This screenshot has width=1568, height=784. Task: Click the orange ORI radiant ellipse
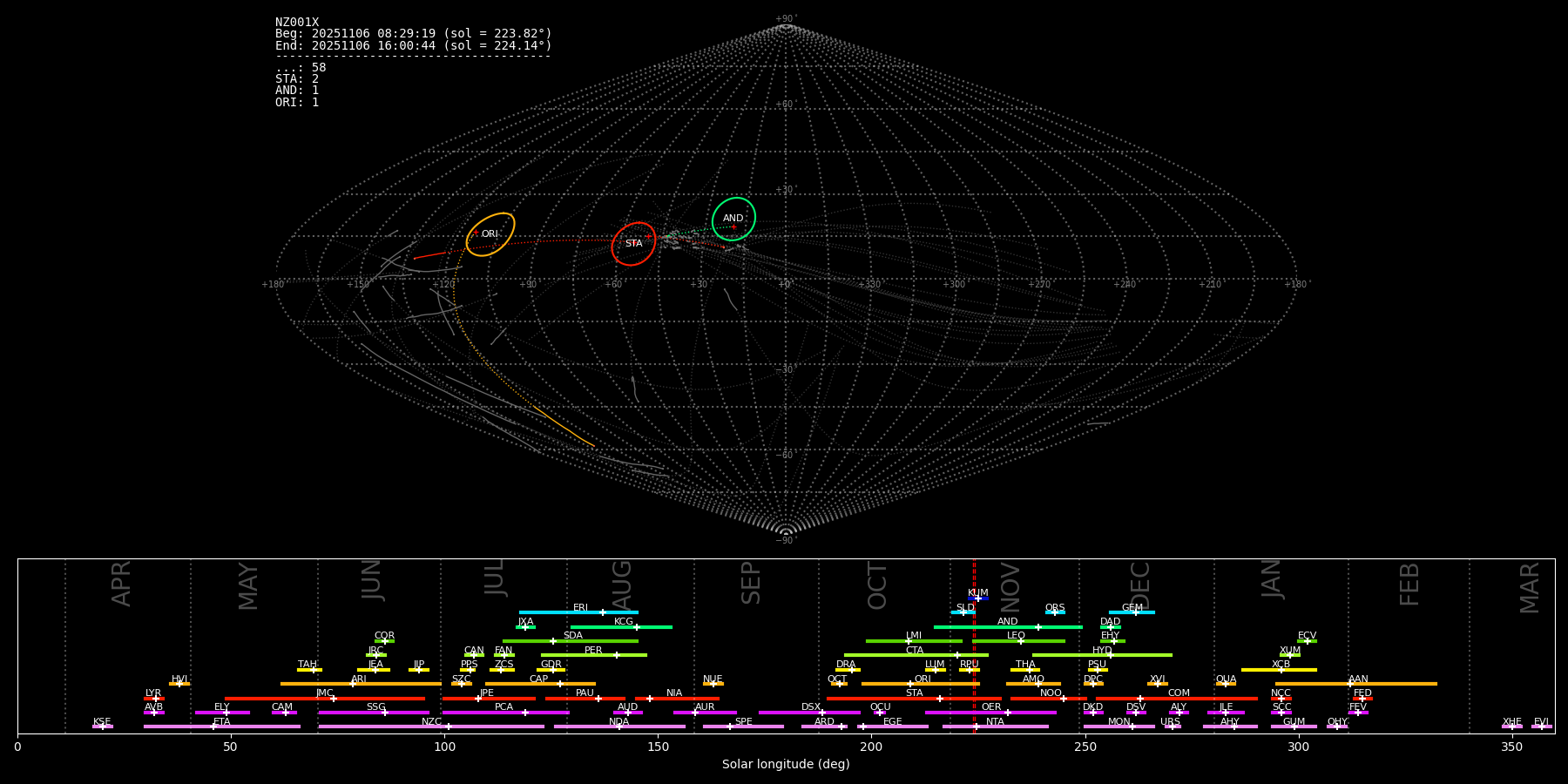point(490,234)
